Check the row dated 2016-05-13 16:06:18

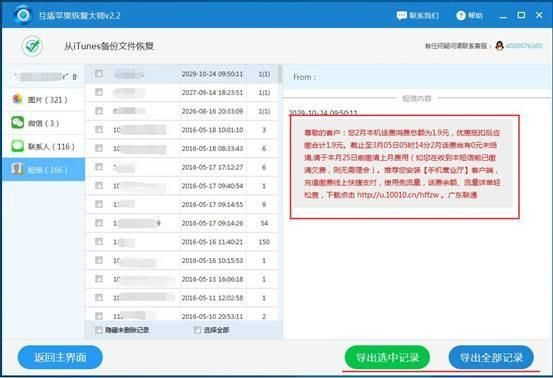[x=99, y=279]
